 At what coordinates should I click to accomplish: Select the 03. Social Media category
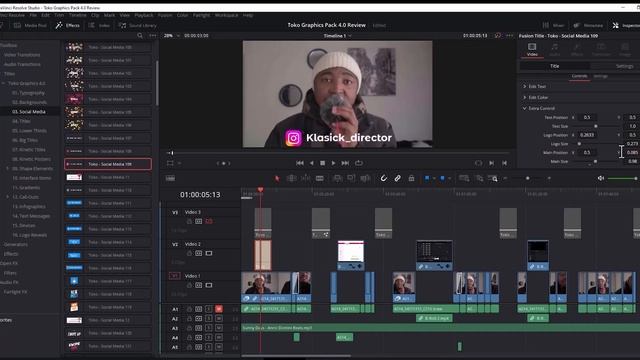[29, 112]
